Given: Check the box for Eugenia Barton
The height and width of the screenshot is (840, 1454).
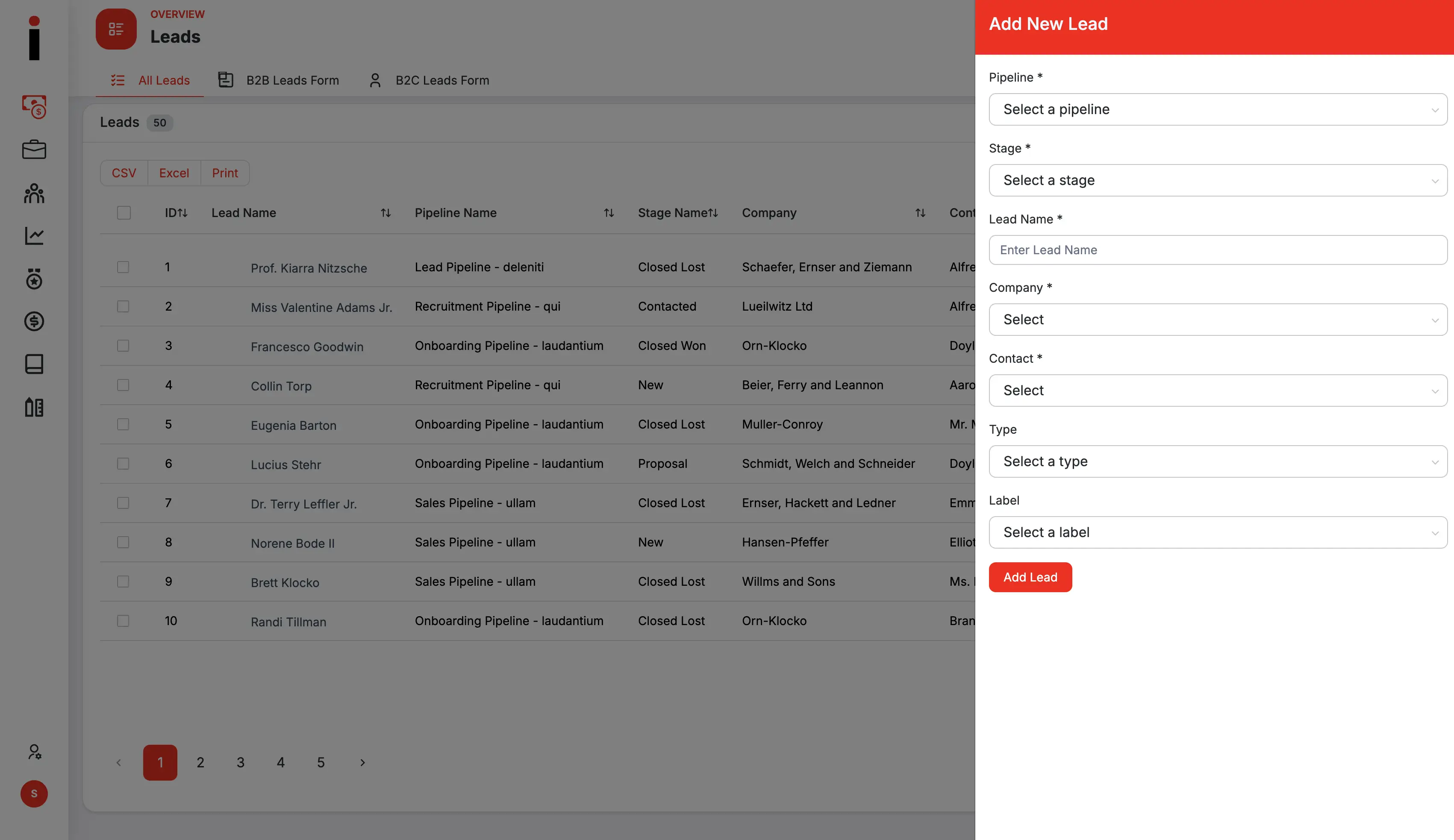Looking at the screenshot, I should tap(123, 424).
